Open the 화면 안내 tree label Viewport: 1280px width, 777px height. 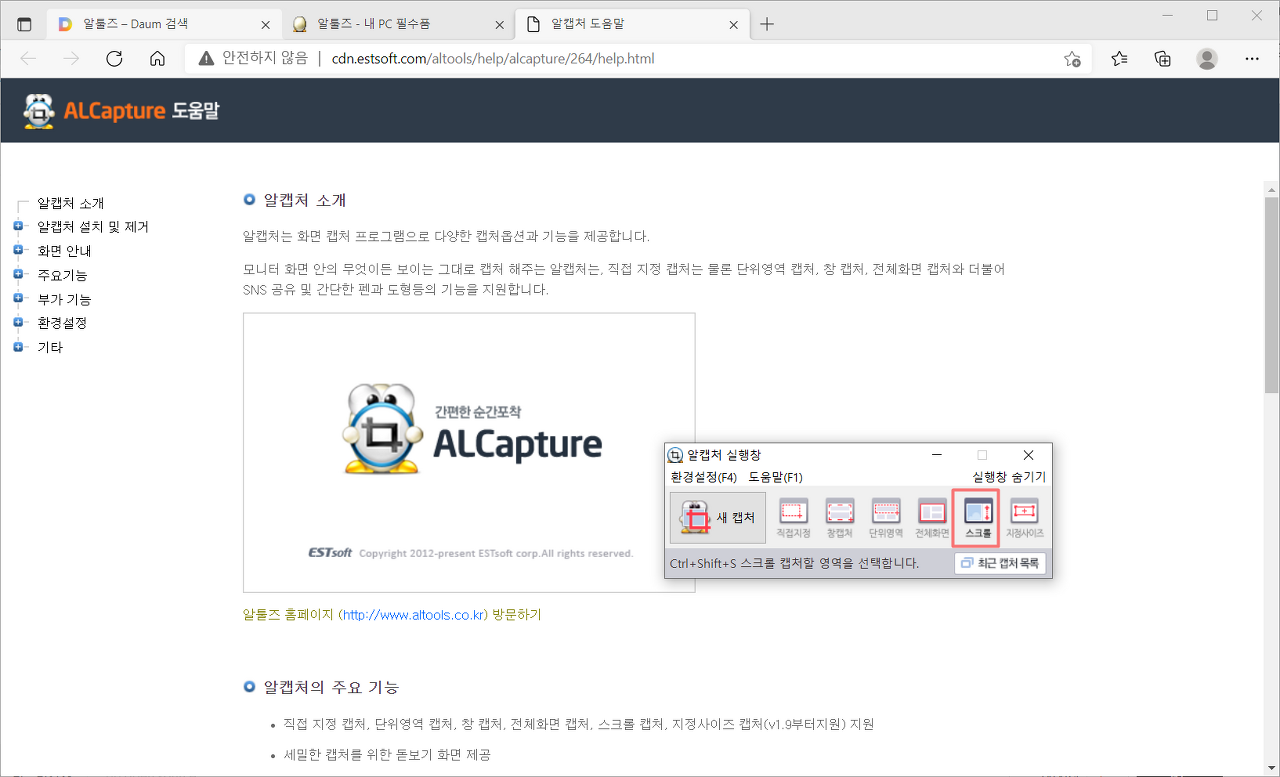point(64,251)
